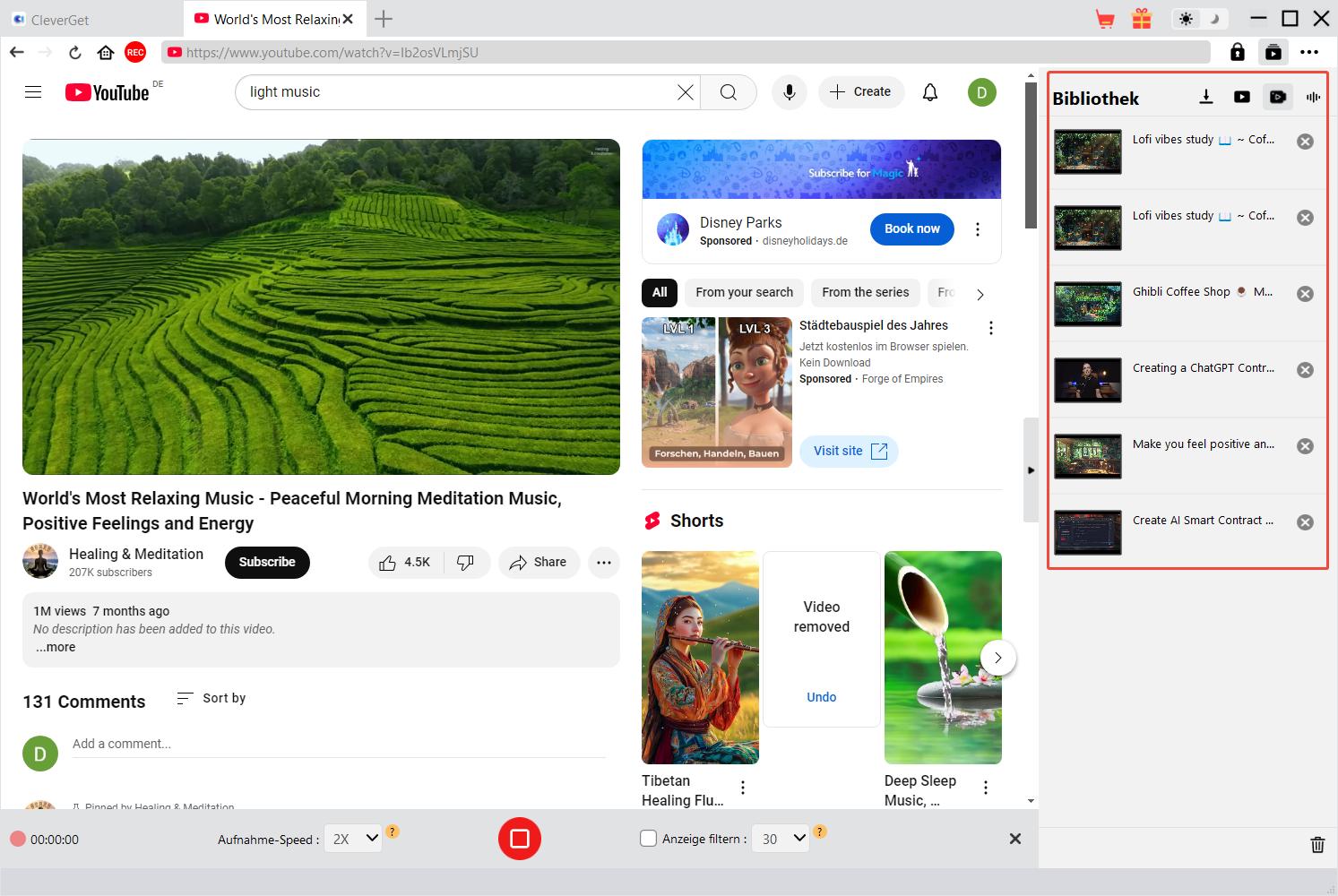Click the trash icon to delete library
The height and width of the screenshot is (896, 1338).
1317,844
